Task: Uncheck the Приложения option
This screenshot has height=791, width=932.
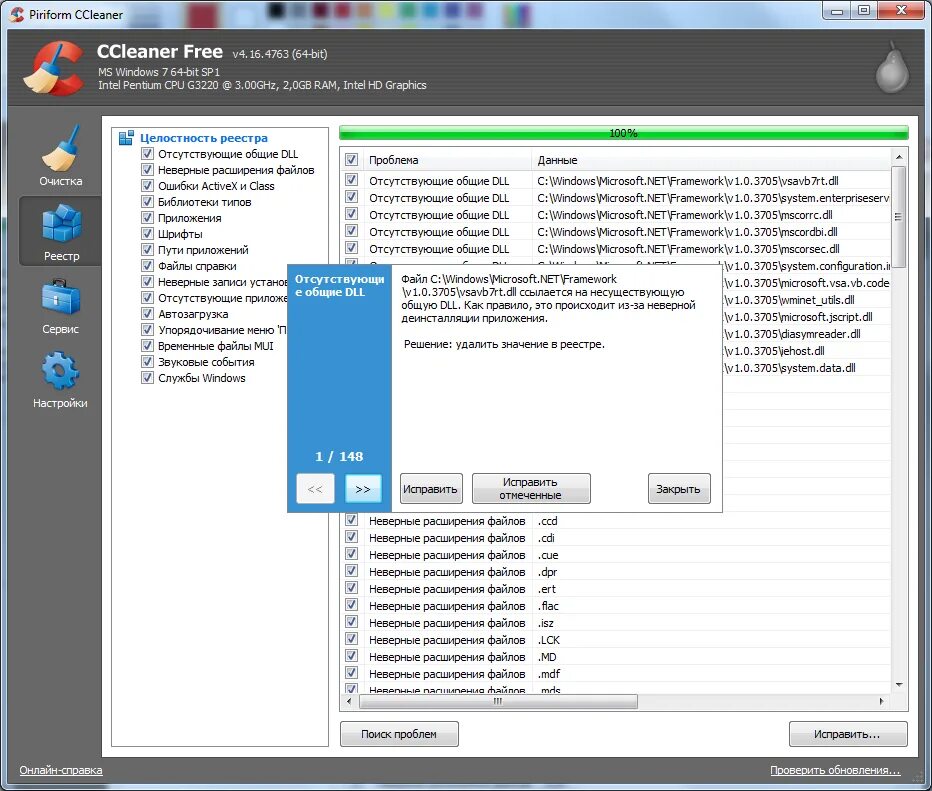Action: coord(147,218)
